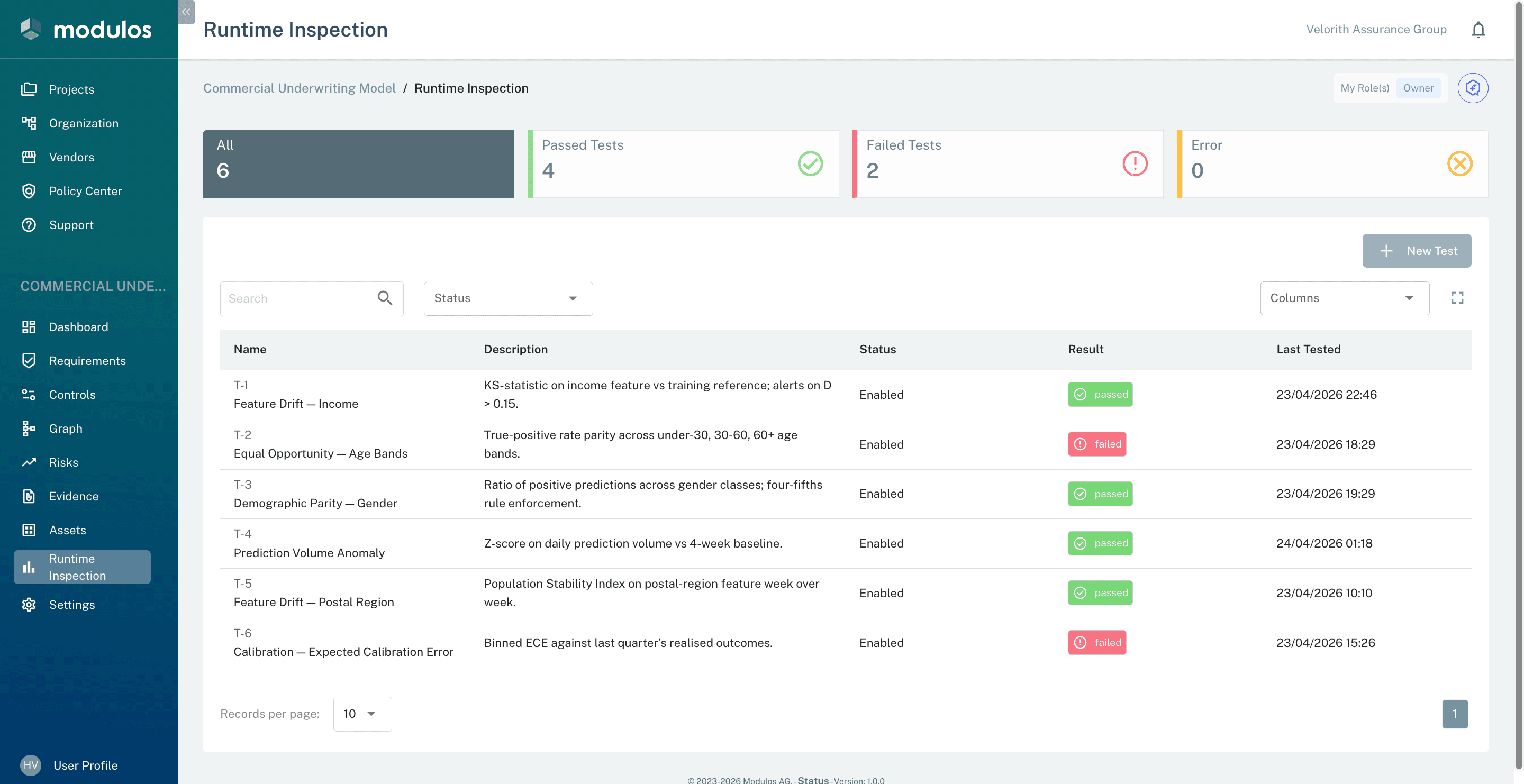
Task: Sort by the Last Tested column header
Action: coord(1308,350)
